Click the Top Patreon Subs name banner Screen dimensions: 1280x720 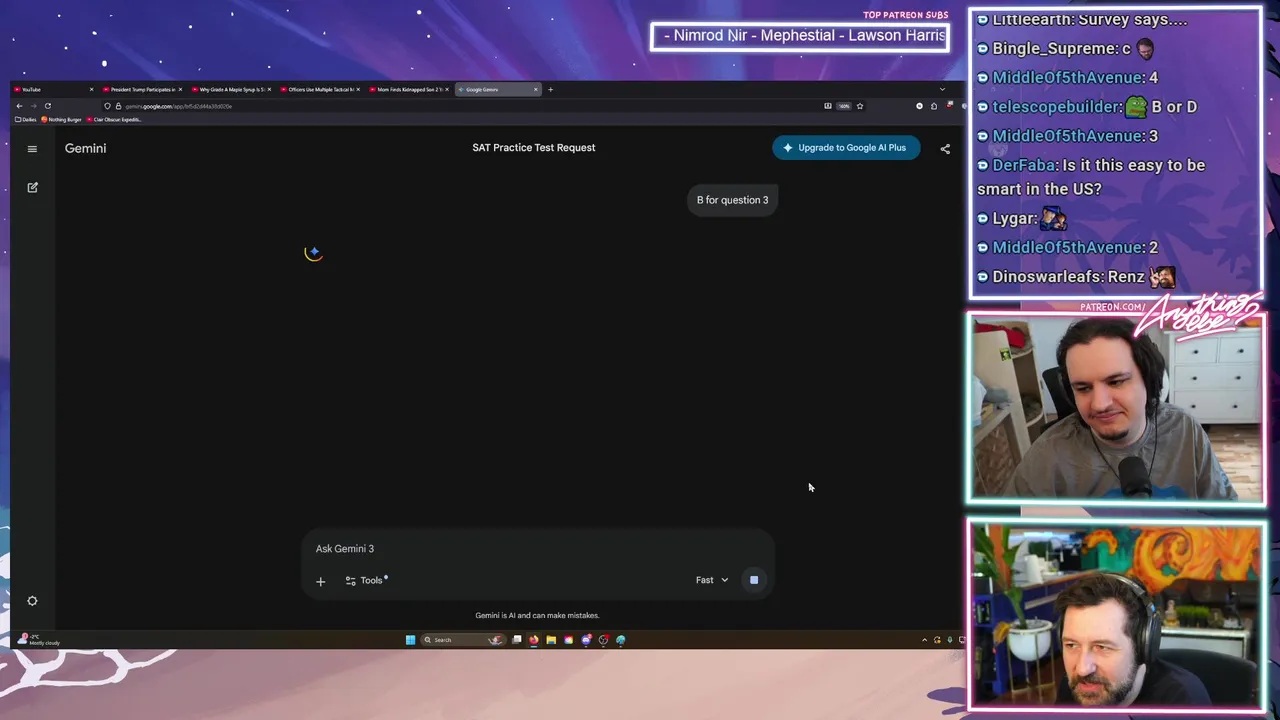[x=801, y=36]
